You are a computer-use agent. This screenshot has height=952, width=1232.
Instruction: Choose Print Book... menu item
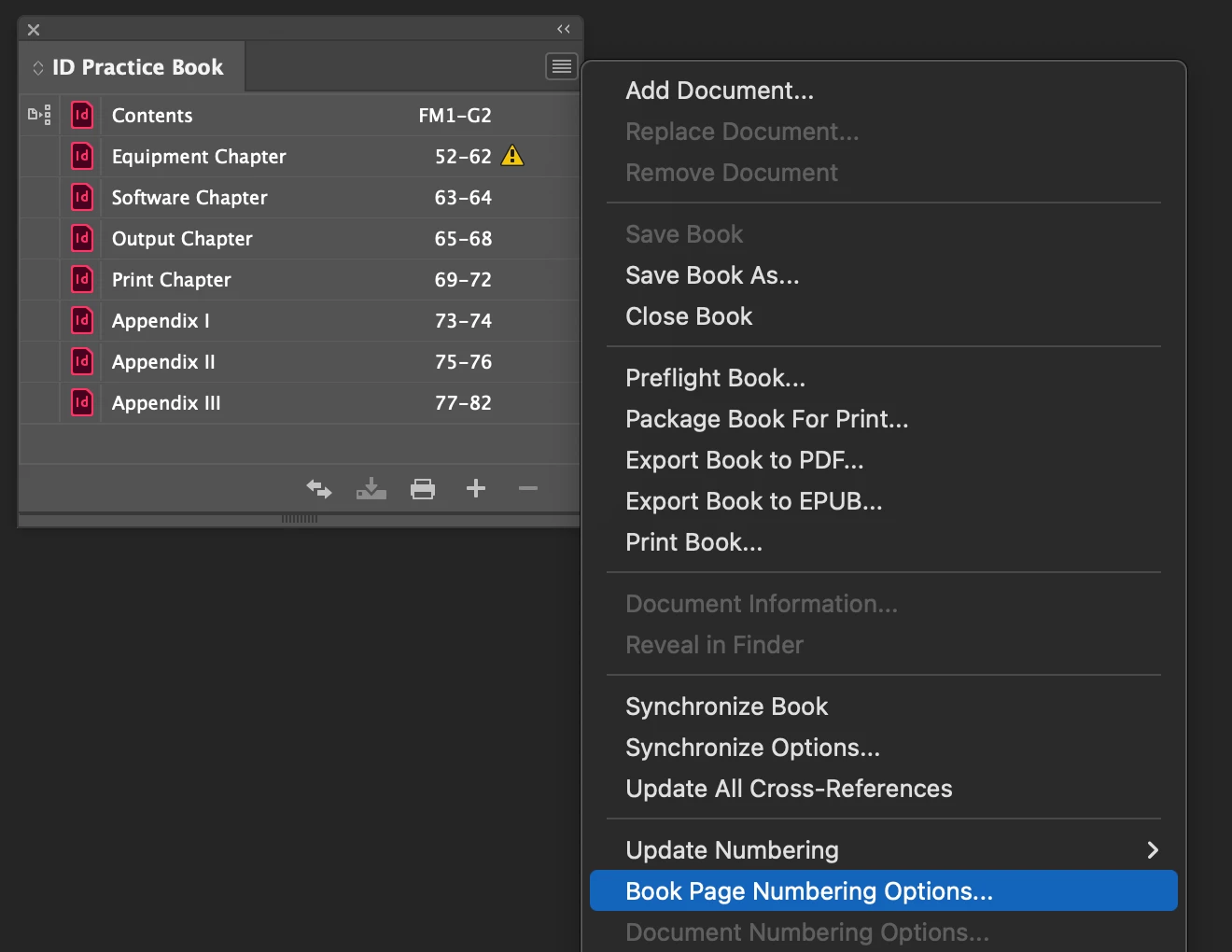click(x=884, y=542)
